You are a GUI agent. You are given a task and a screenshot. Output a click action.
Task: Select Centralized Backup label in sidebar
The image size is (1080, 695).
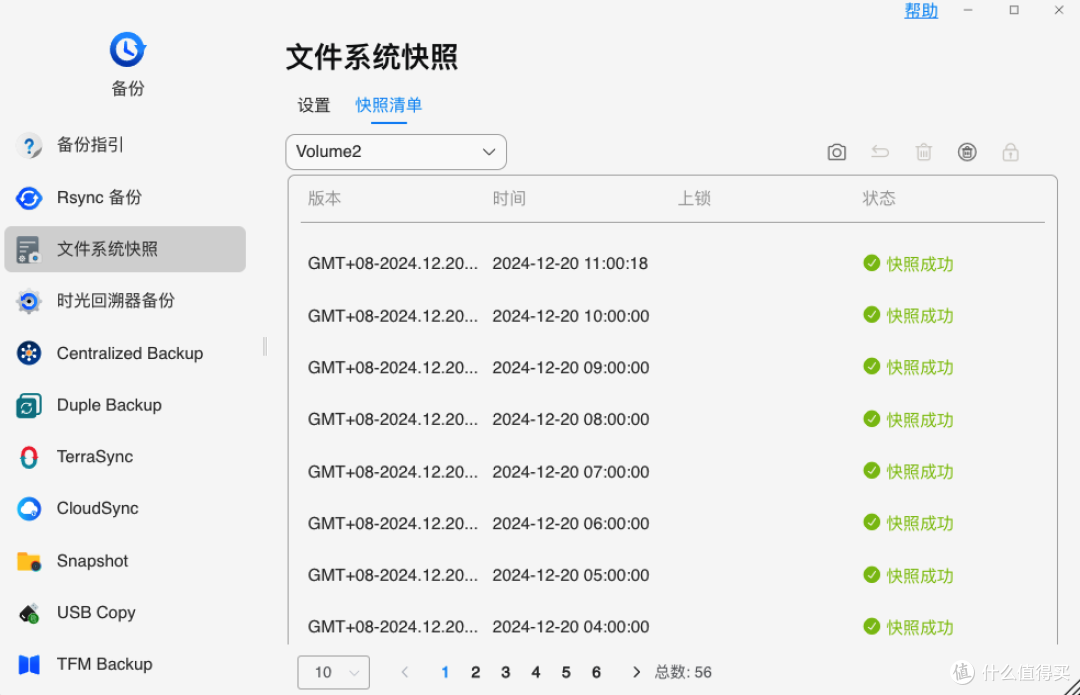point(129,353)
